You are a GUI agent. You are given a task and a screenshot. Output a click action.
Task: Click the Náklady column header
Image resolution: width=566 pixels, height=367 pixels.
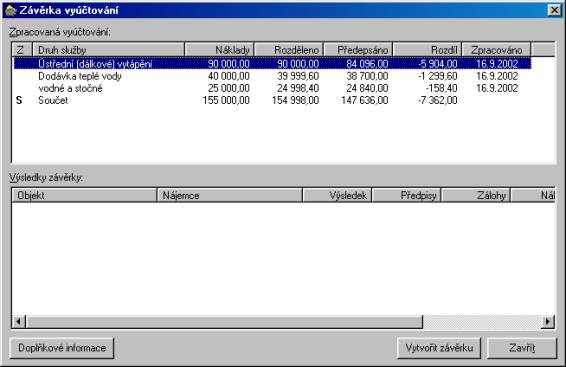219,50
